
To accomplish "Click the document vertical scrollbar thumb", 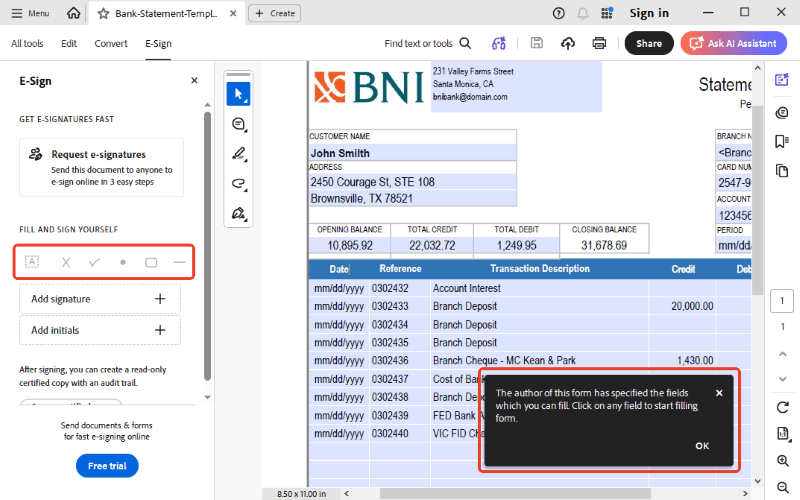I will (757, 200).
